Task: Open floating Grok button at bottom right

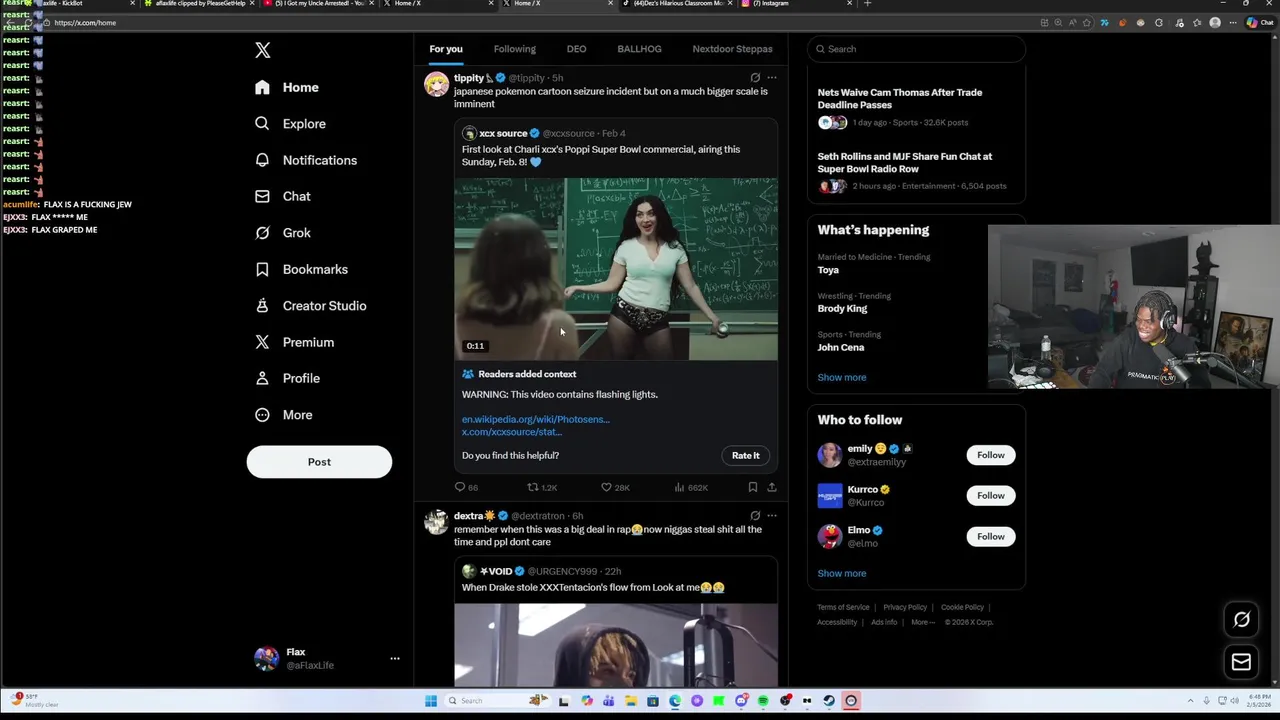Action: (x=1241, y=619)
